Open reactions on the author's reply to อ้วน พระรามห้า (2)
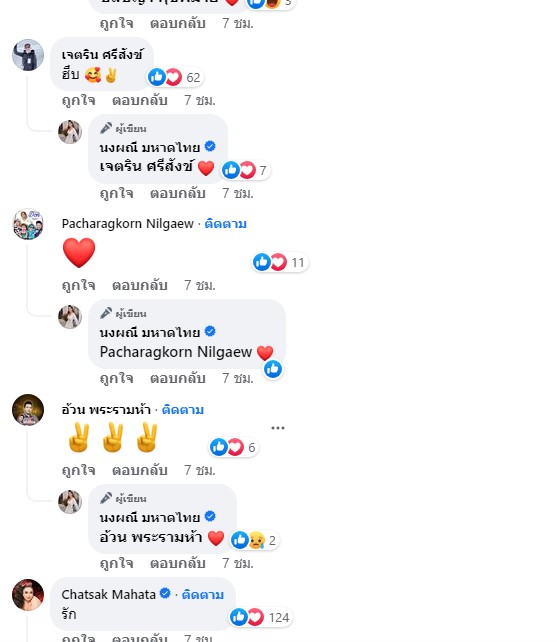This screenshot has height=642, width=557. coord(255,540)
